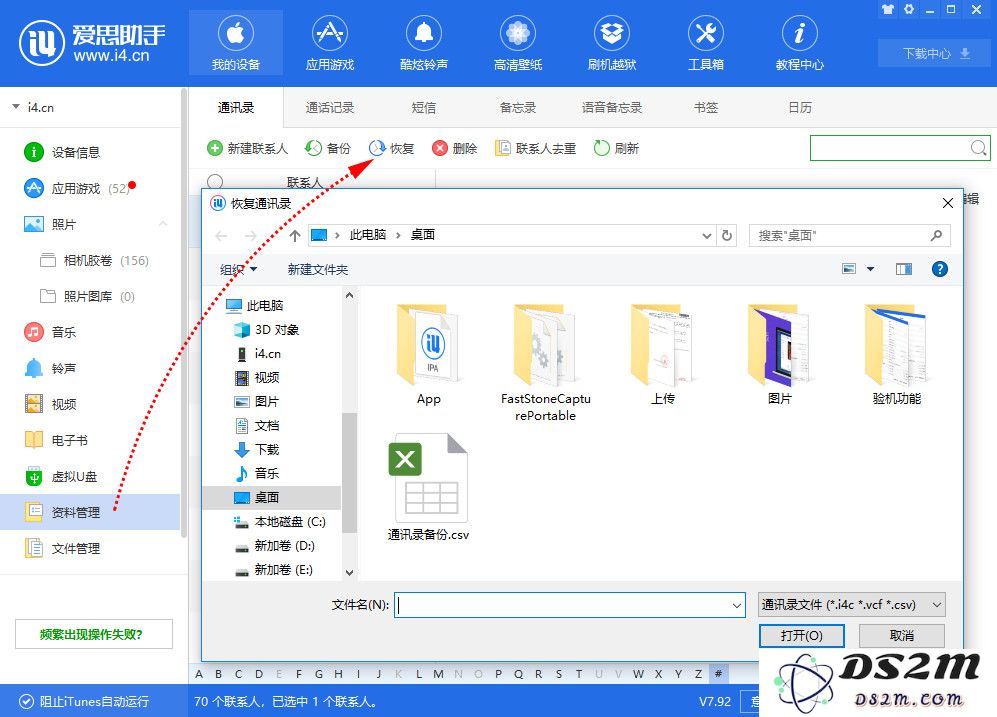Go up one folder level in dialog
Viewport: 997px width, 717px height.
(294, 236)
